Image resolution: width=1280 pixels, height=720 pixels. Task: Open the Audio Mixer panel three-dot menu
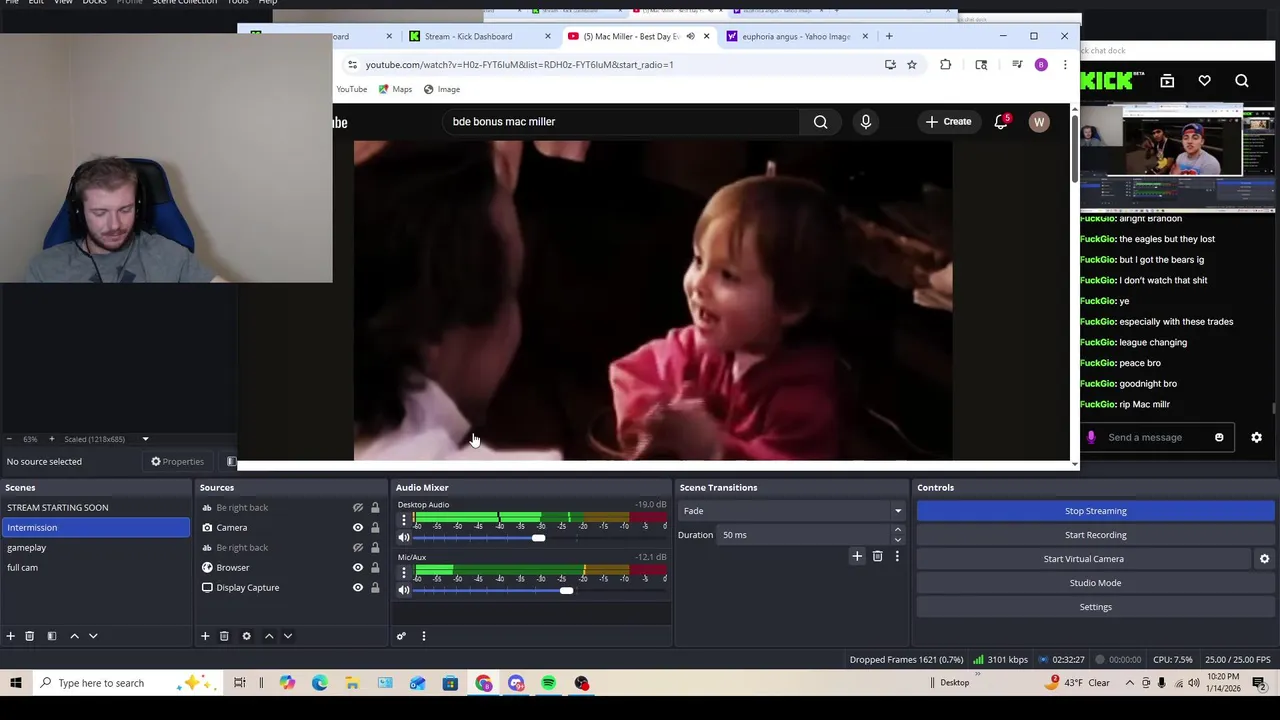click(x=423, y=636)
